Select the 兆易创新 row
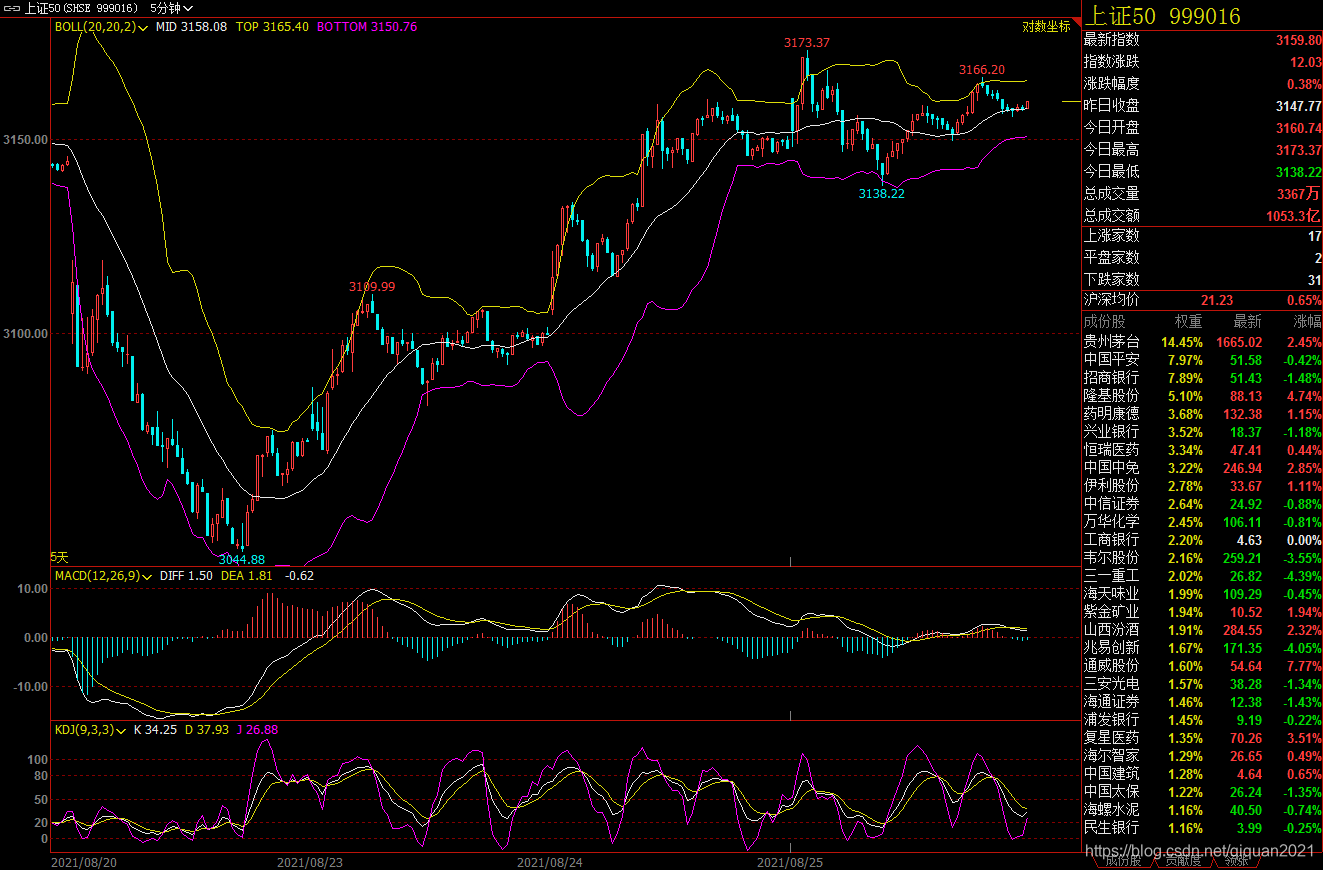The image size is (1323, 870). click(1203, 648)
